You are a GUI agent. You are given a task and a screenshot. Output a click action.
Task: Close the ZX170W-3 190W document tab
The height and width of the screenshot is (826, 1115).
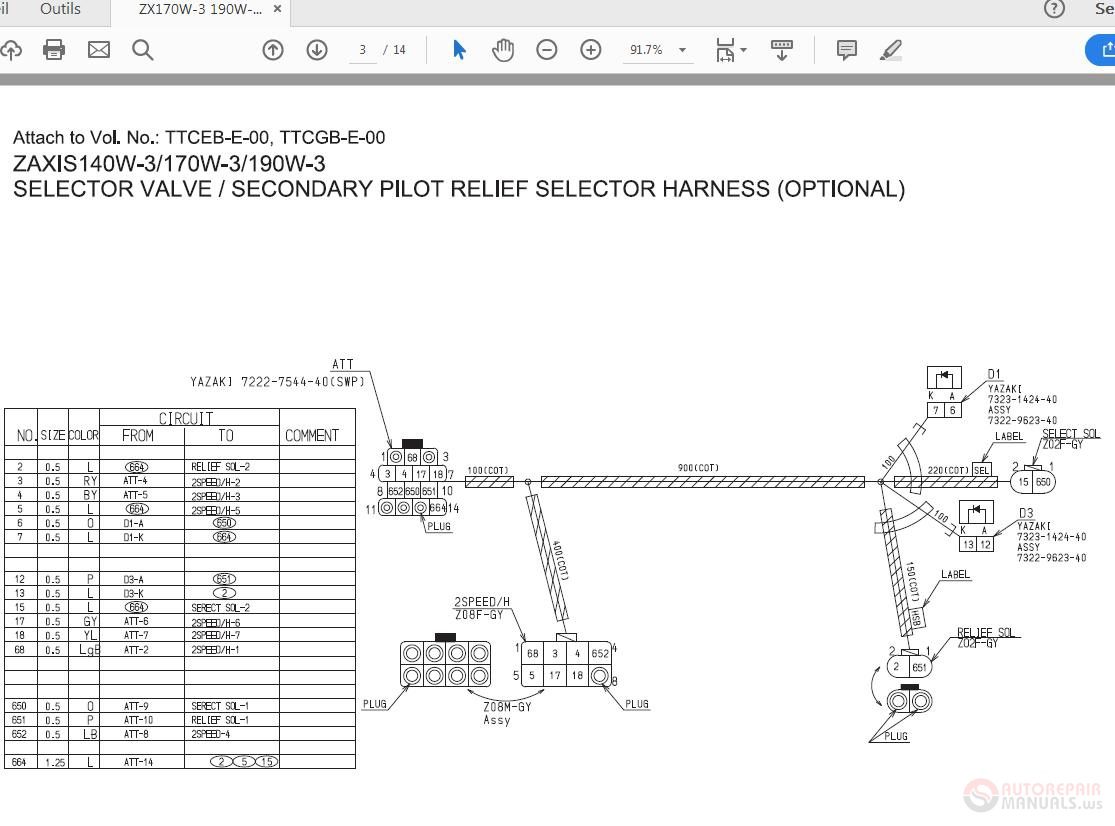[277, 9]
